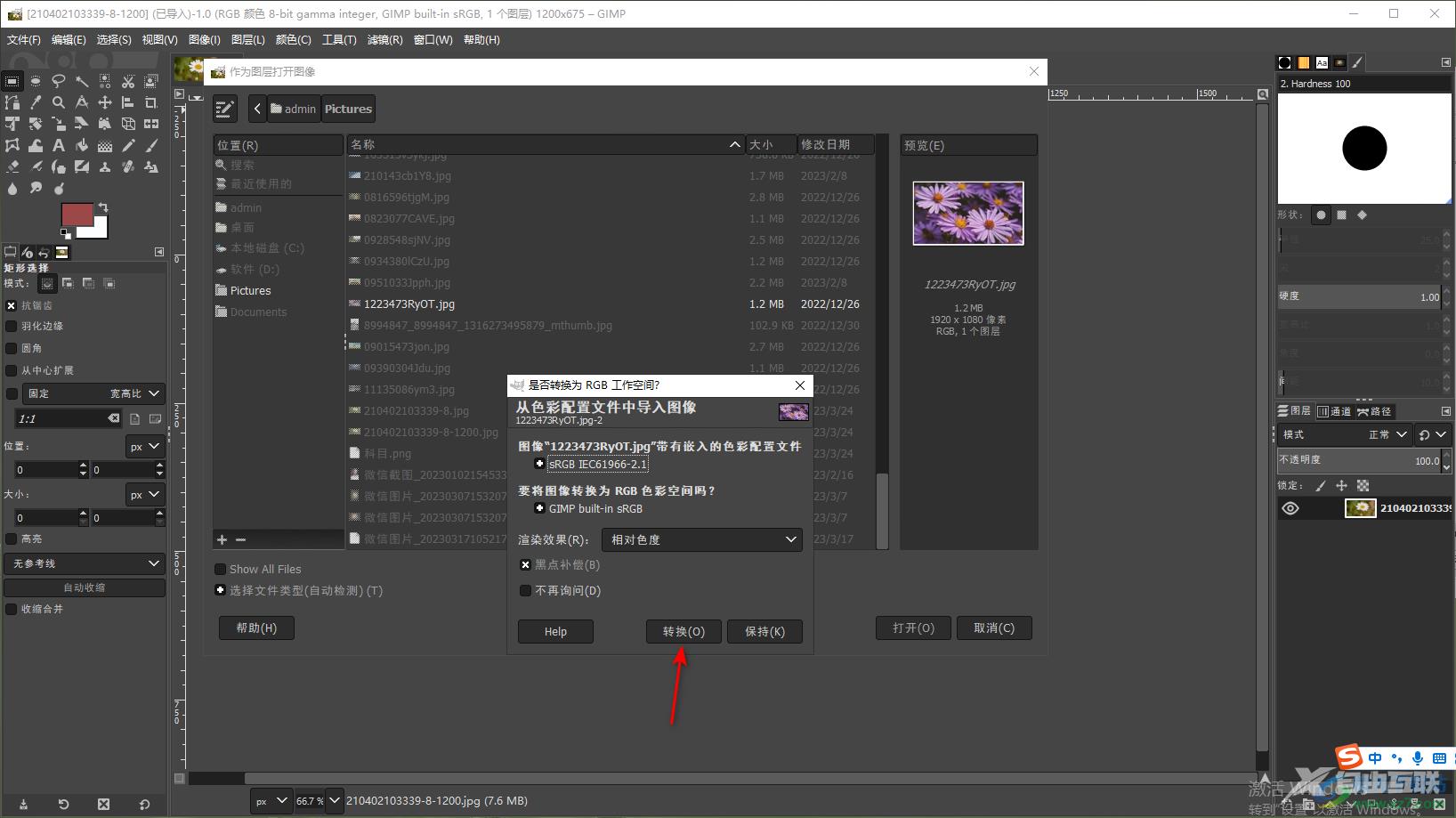Click the type-a-file-name pencil icon in the file dialog
1456x818 pixels.
tap(224, 109)
